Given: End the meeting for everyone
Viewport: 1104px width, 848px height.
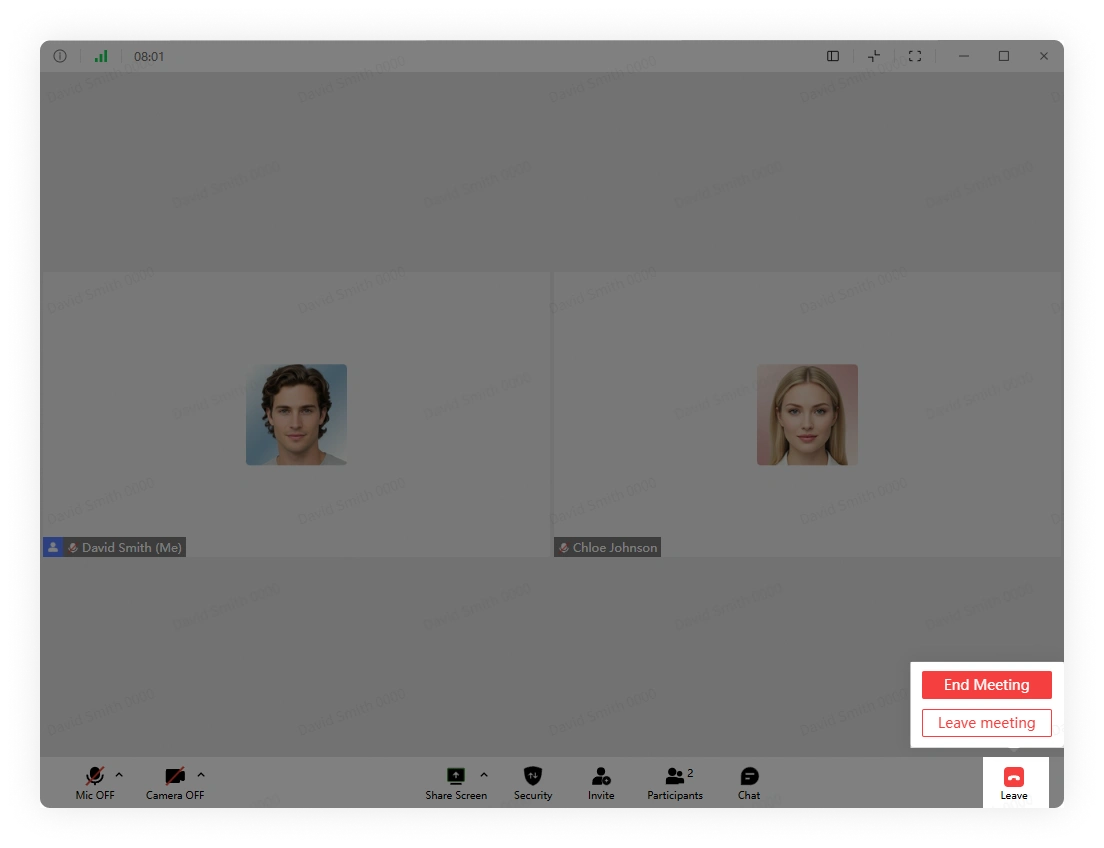Looking at the screenshot, I should pyautogui.click(x=986, y=685).
